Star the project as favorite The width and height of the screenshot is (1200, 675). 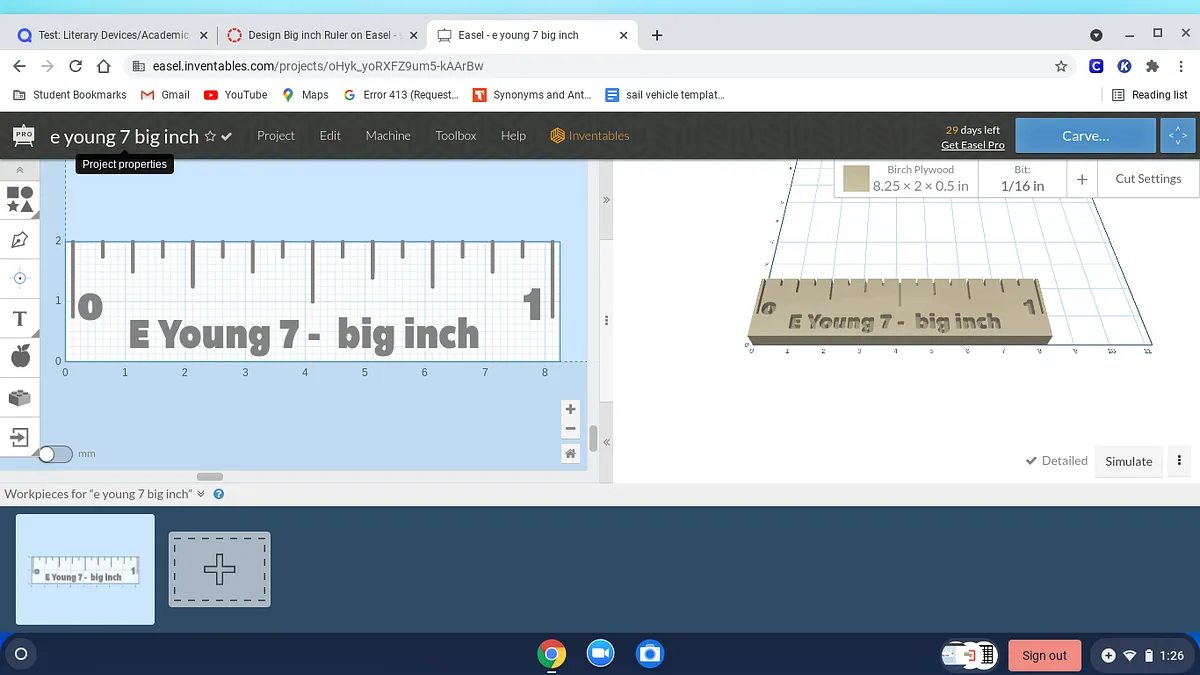click(210, 136)
